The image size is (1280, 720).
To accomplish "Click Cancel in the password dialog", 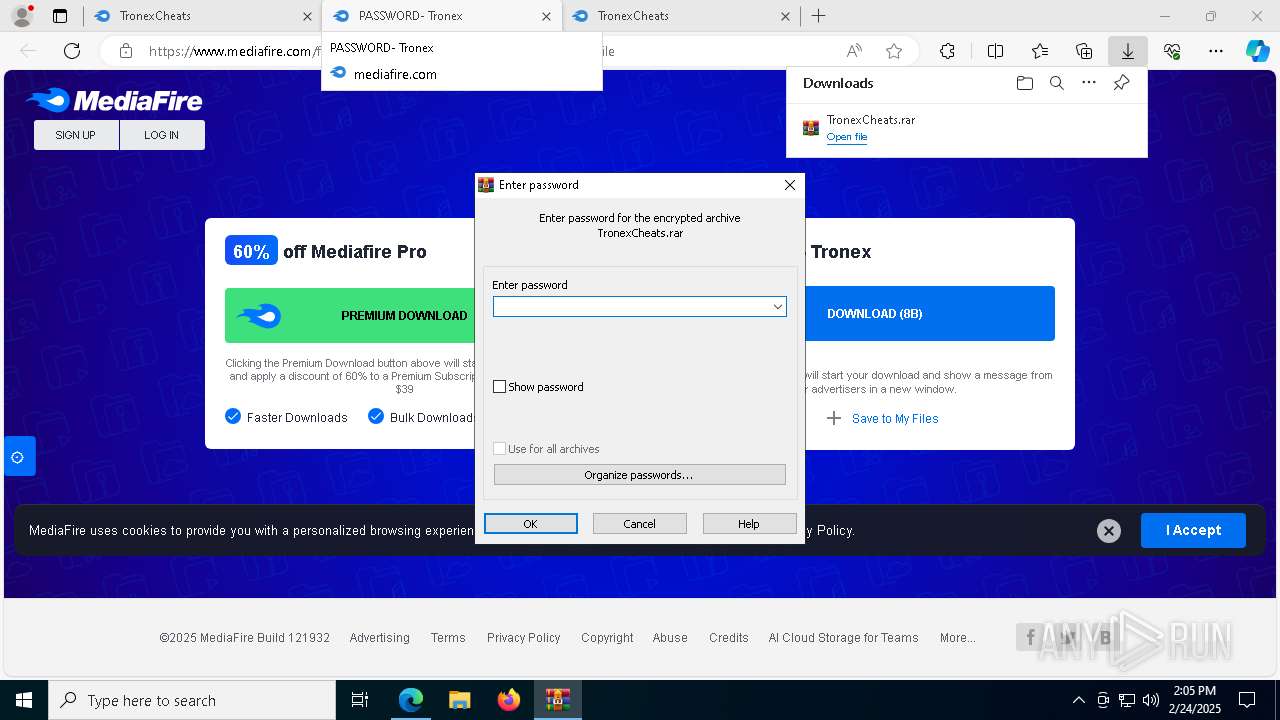I will pyautogui.click(x=639, y=524).
